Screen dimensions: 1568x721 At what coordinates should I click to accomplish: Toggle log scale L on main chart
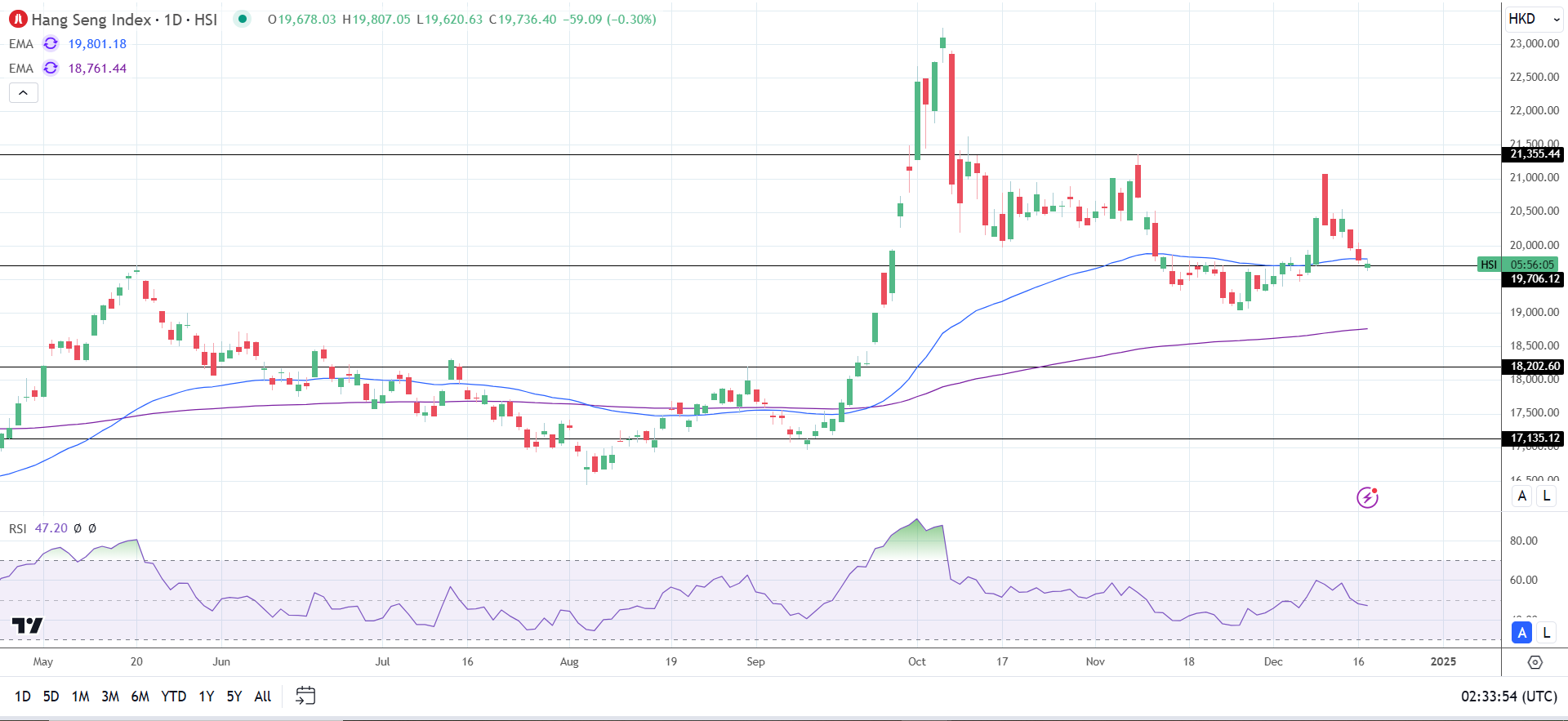point(1547,496)
